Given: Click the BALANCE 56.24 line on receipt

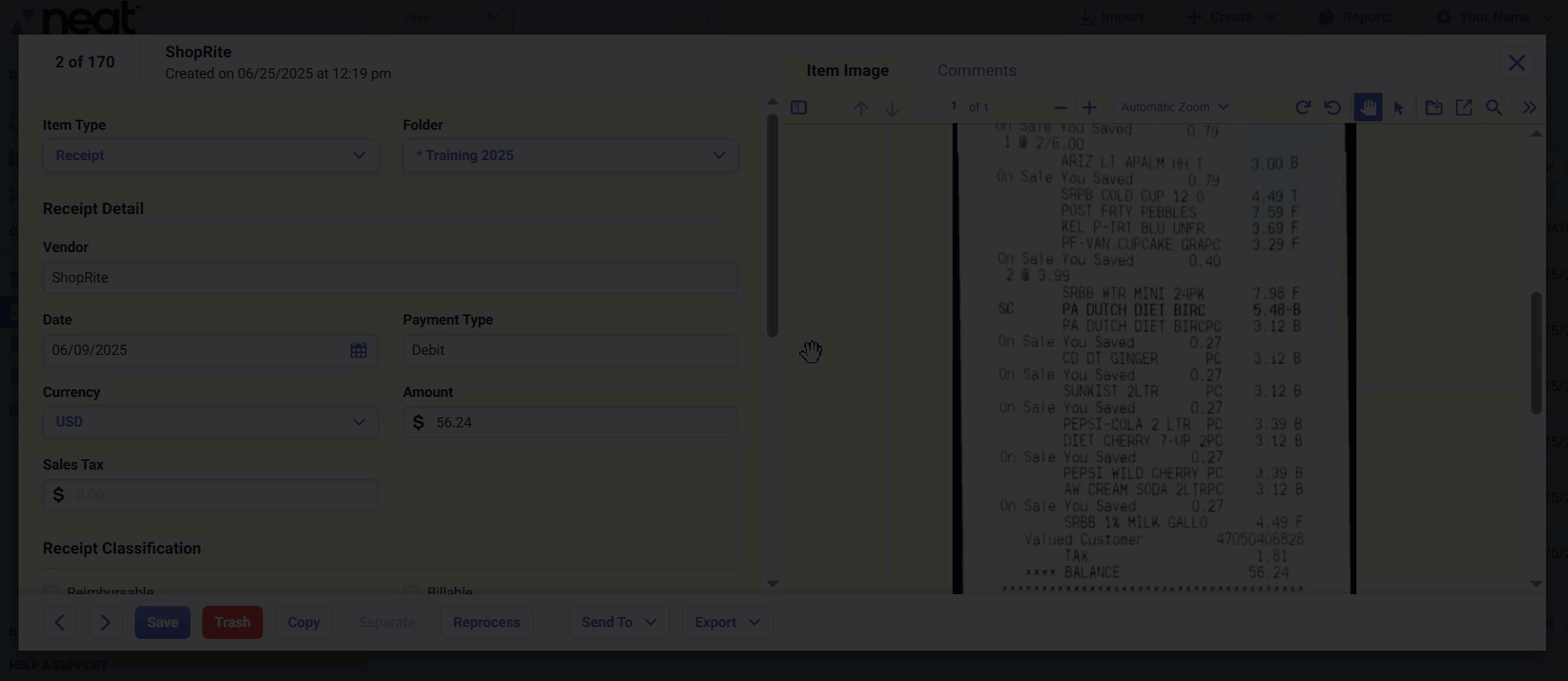Looking at the screenshot, I should coord(1157,572).
